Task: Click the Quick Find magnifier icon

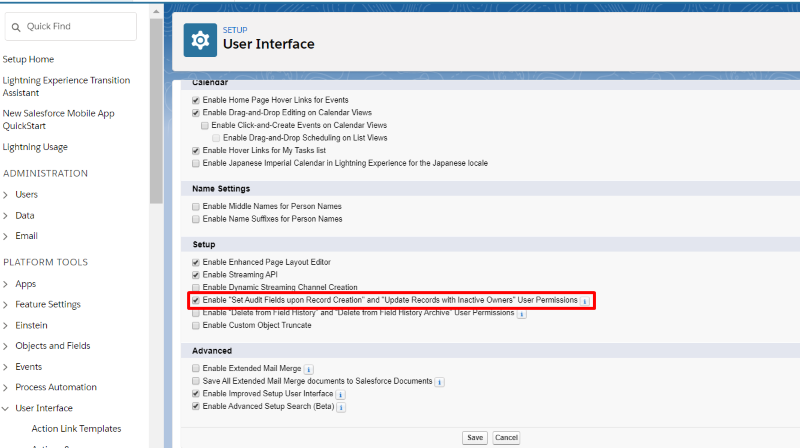Action: [x=16, y=27]
